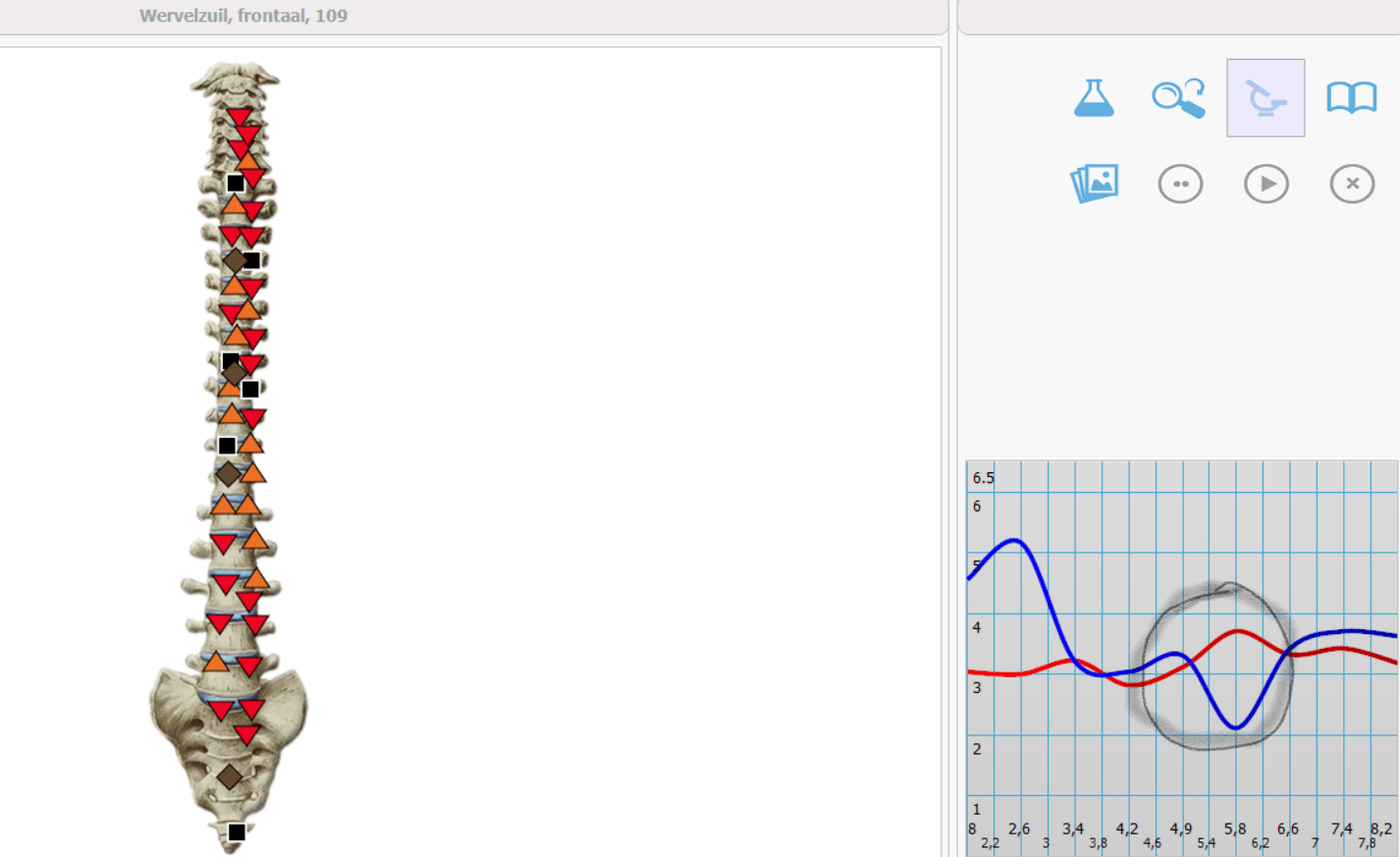The height and width of the screenshot is (857, 1400).
Task: Click the dip in the blue curve inside the circled area
Action: (x=1237, y=724)
